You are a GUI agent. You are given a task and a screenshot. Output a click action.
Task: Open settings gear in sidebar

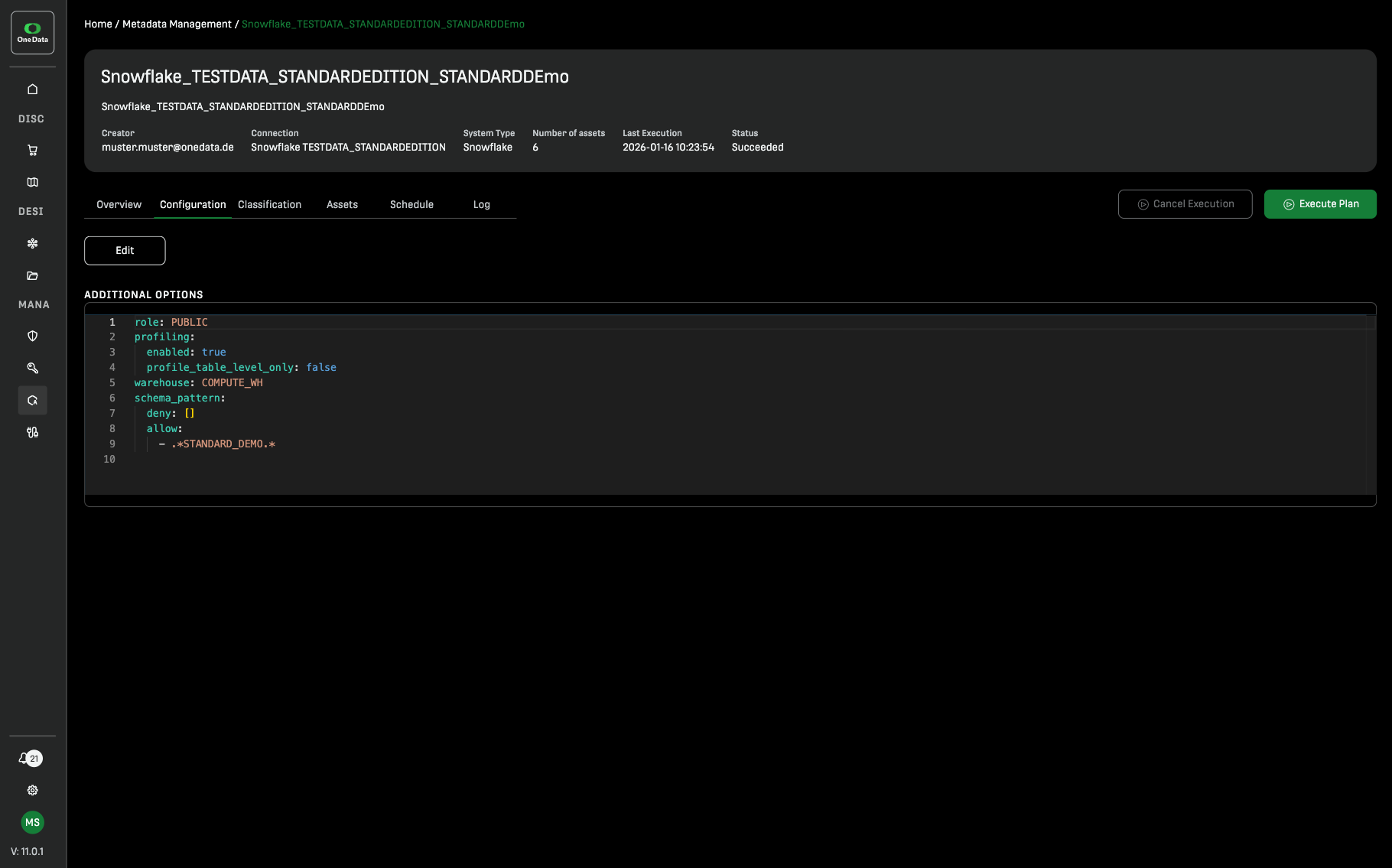pos(32,790)
